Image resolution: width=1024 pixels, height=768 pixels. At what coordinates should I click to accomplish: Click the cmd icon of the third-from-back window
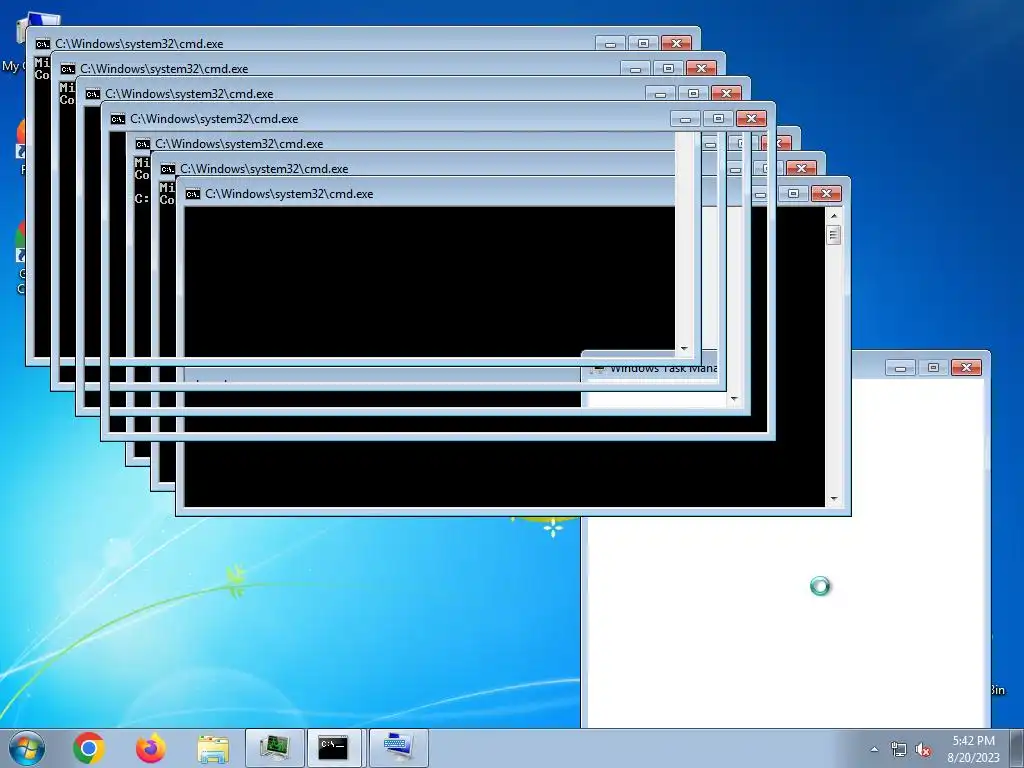pos(93,94)
